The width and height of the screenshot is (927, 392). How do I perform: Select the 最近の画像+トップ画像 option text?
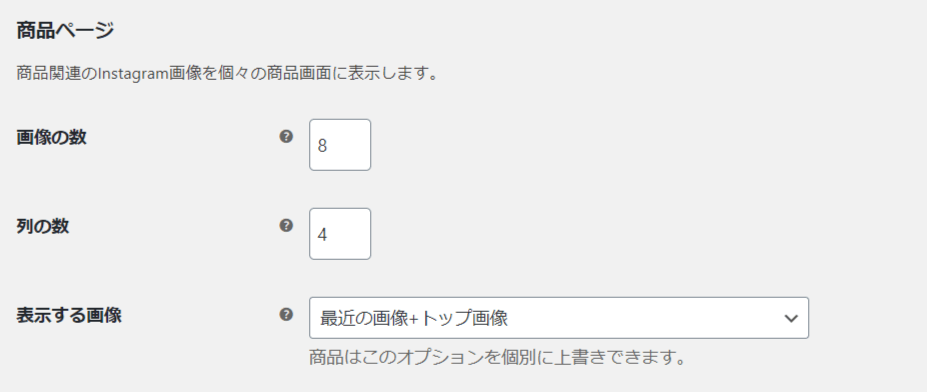414,319
